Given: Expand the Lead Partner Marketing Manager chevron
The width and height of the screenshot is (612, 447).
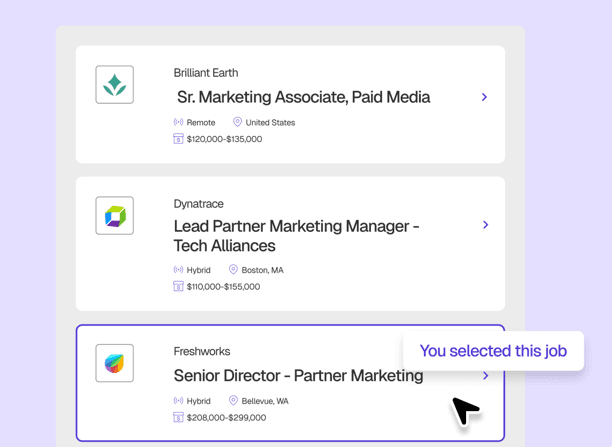Looking at the screenshot, I should [x=485, y=225].
